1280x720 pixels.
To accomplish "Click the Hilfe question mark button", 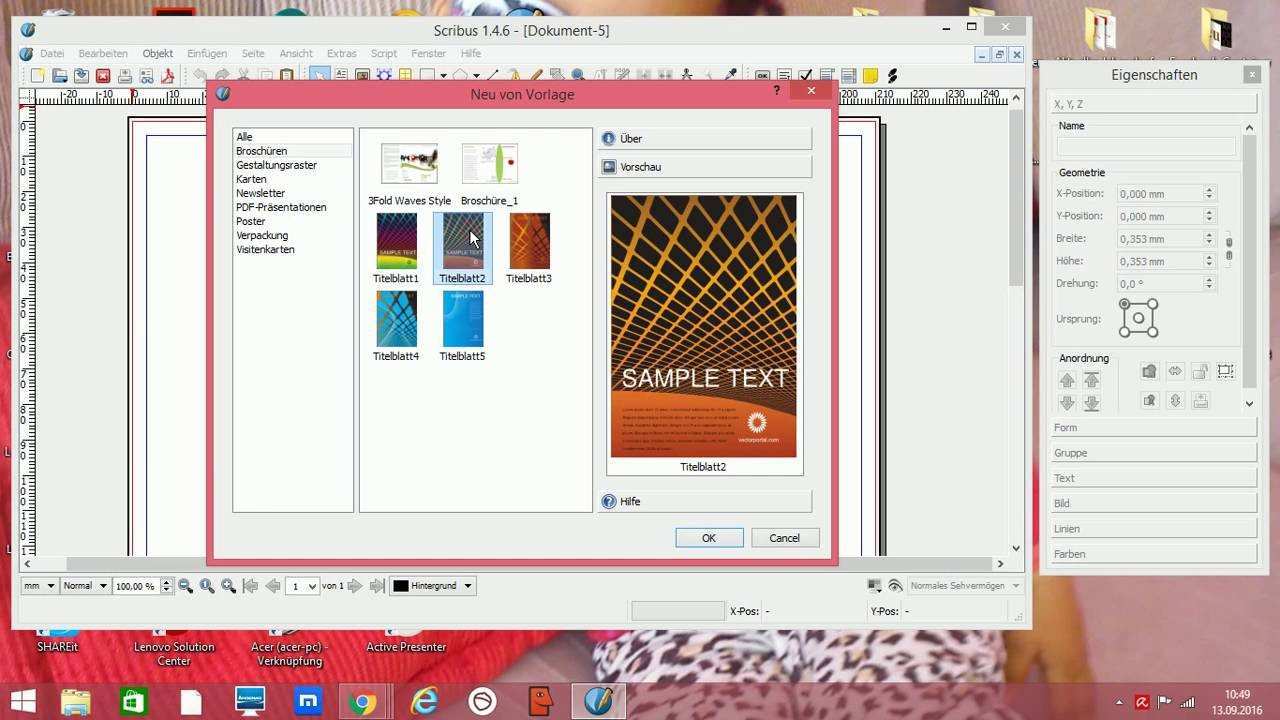I will [x=608, y=502].
